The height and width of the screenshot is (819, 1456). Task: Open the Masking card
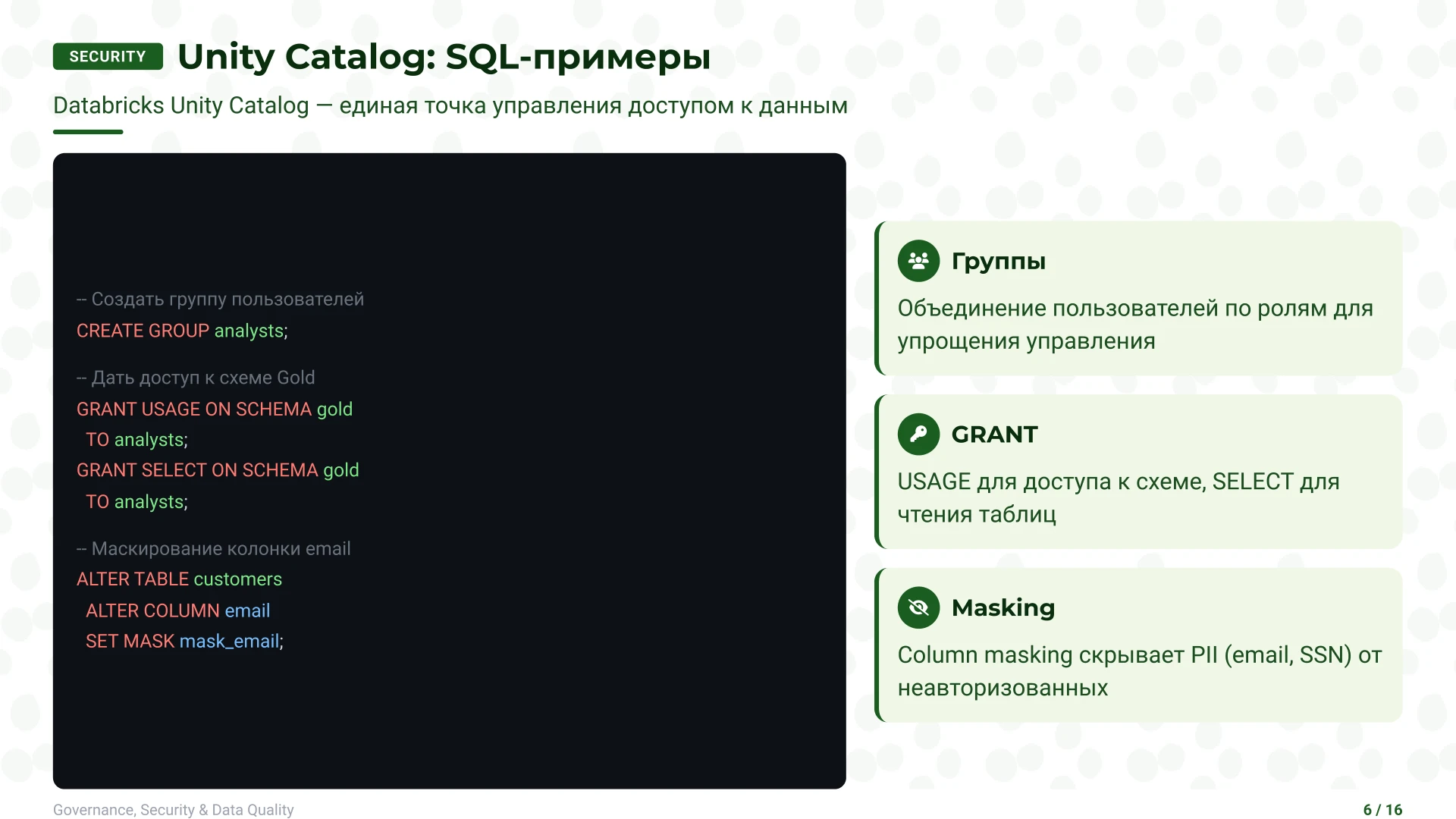click(1137, 645)
